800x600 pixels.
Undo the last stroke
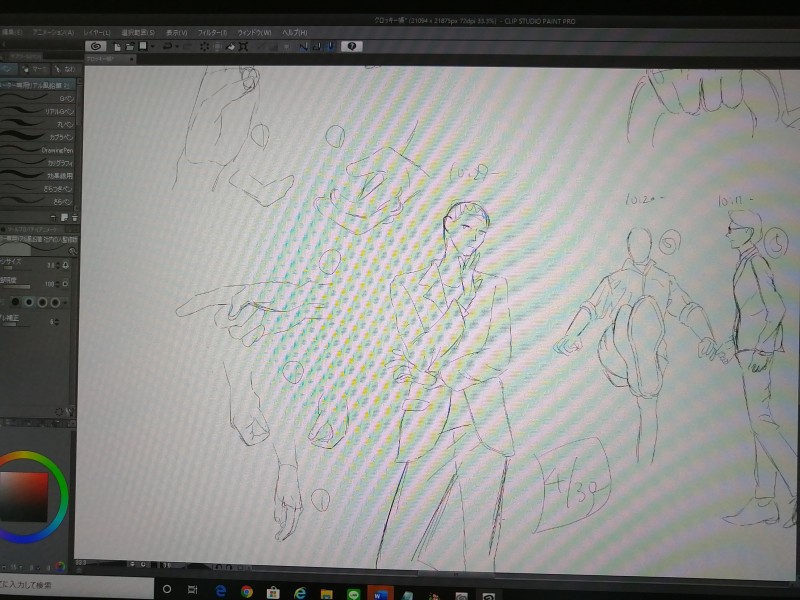167,46
